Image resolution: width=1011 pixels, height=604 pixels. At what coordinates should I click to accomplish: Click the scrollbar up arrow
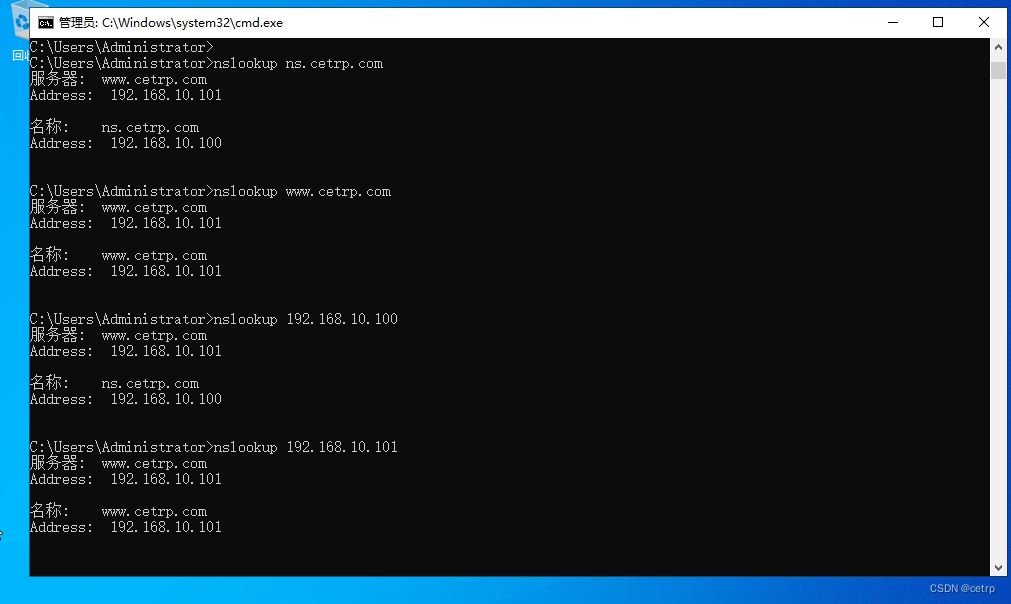pos(998,47)
